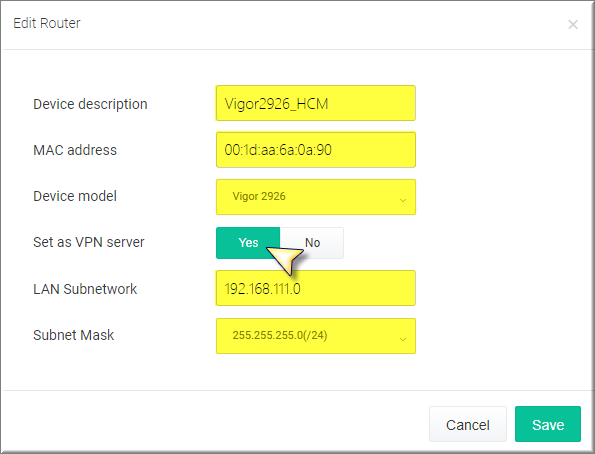Switch Set as VPN server to No
The image size is (595, 454).
(x=312, y=243)
